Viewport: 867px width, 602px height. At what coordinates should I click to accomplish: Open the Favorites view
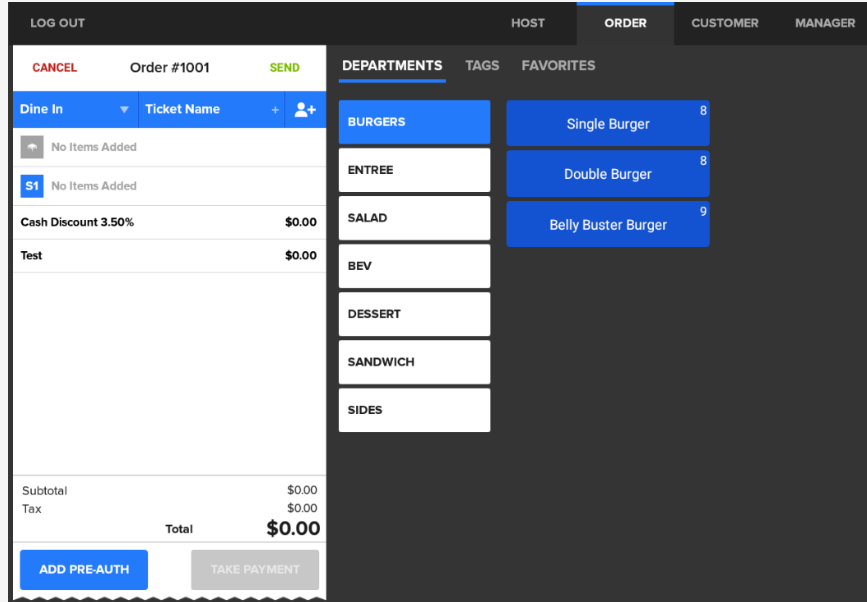[x=558, y=66]
